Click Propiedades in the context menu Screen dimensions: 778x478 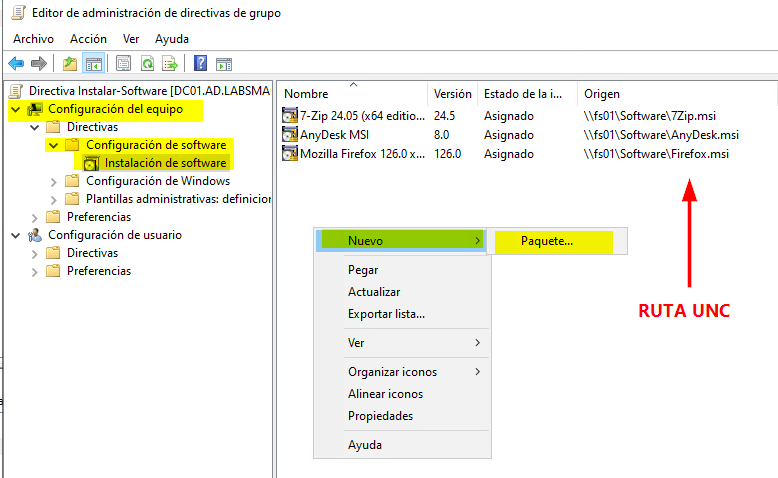tap(380, 416)
